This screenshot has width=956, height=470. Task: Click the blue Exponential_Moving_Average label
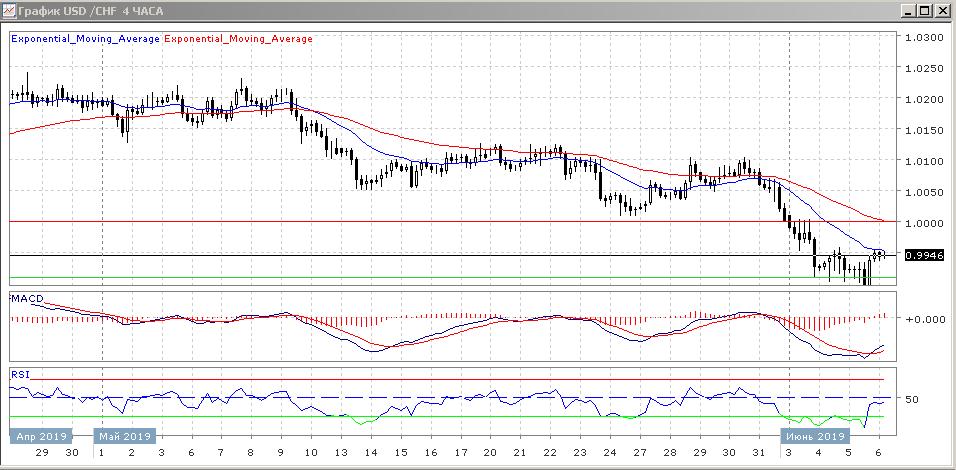click(x=86, y=38)
